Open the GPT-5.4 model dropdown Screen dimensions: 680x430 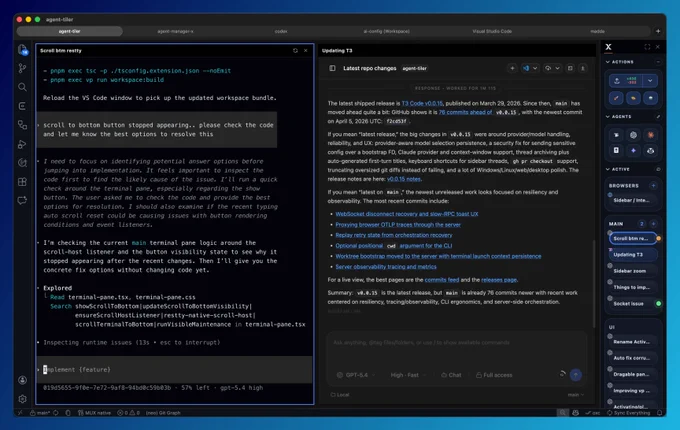tap(356, 375)
